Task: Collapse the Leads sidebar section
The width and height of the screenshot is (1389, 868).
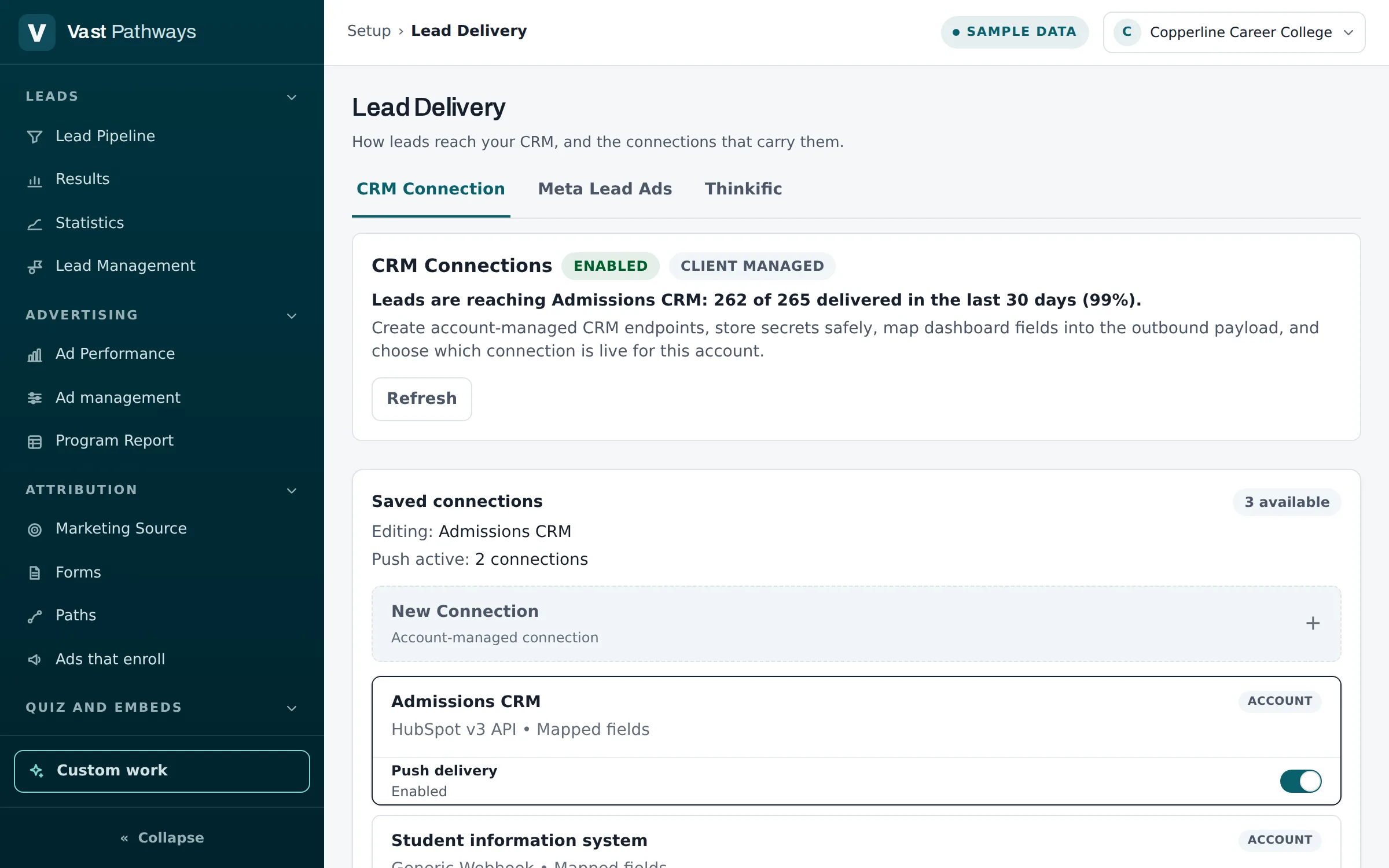Action: 292,97
